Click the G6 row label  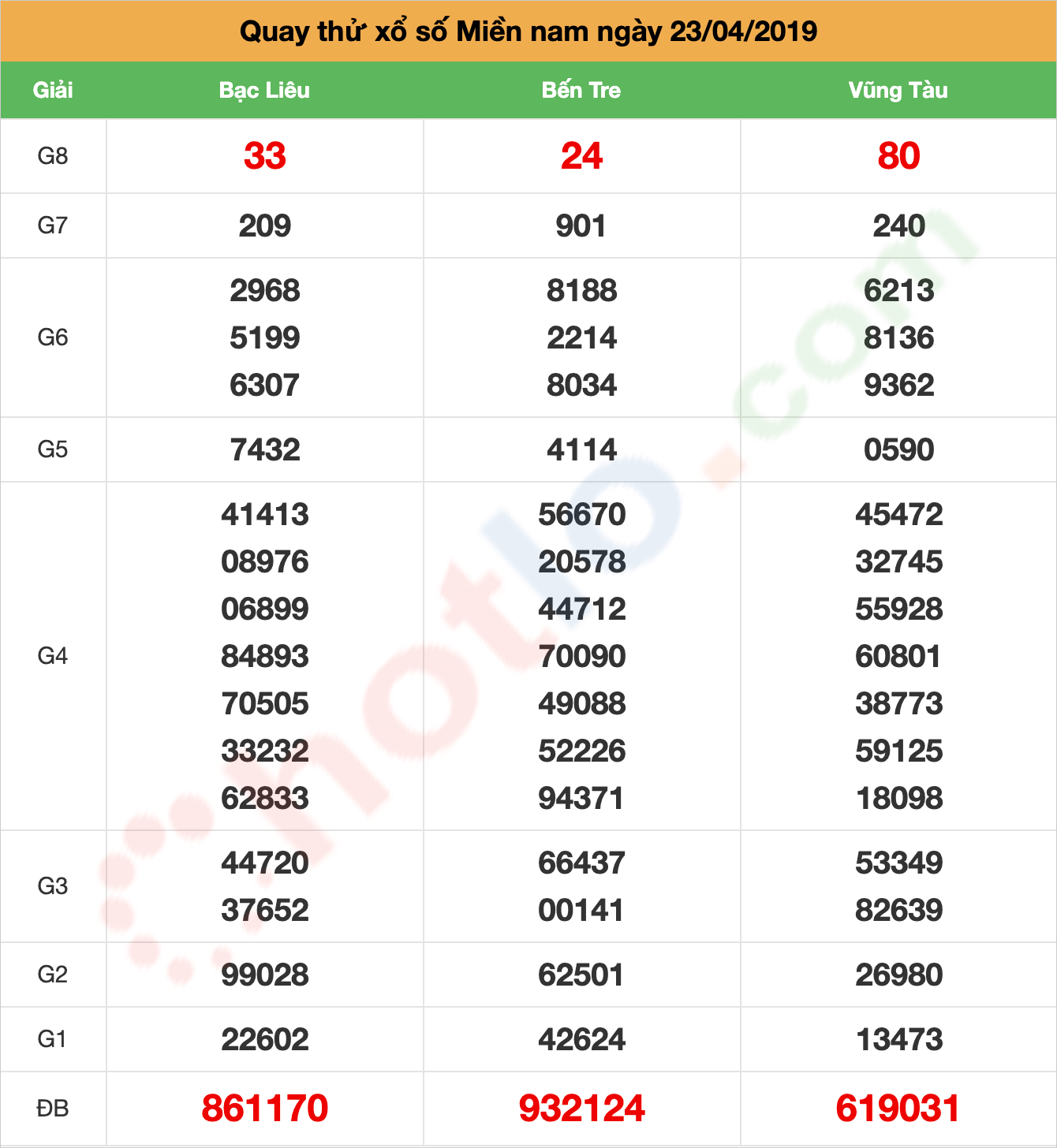[53, 337]
